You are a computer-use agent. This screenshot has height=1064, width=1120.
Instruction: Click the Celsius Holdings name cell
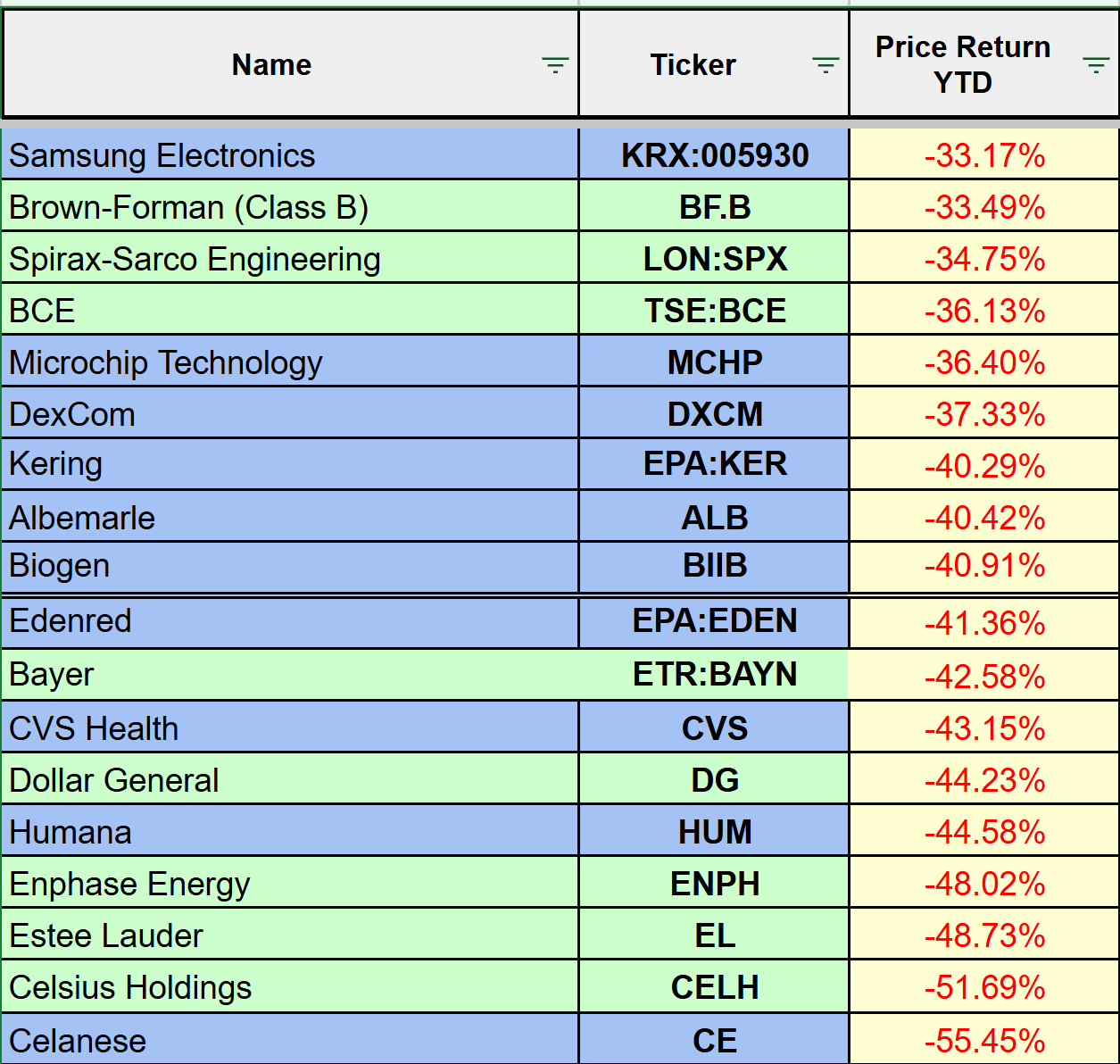point(130,987)
